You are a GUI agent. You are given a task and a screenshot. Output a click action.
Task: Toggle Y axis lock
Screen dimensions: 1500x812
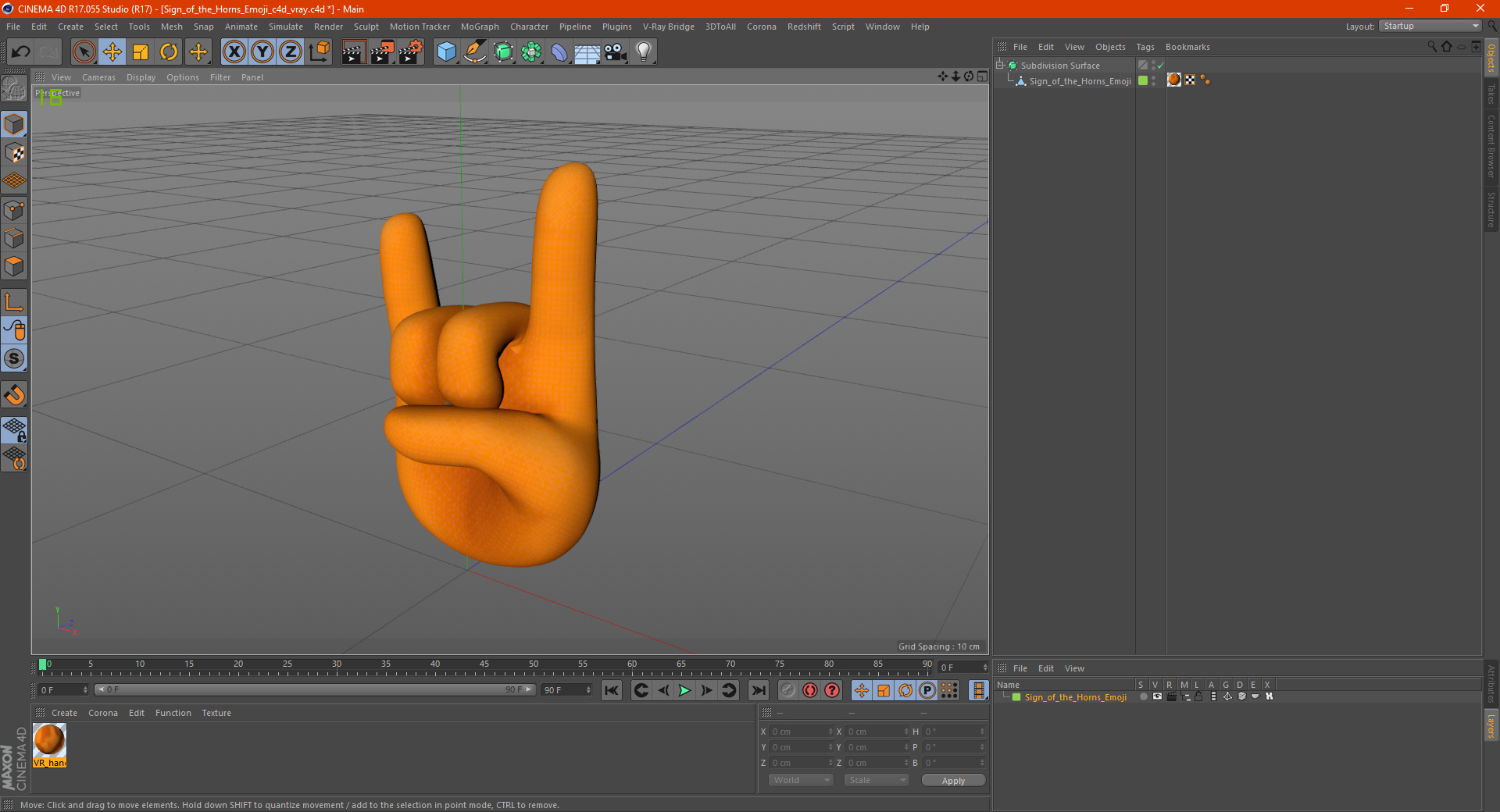pos(262,52)
